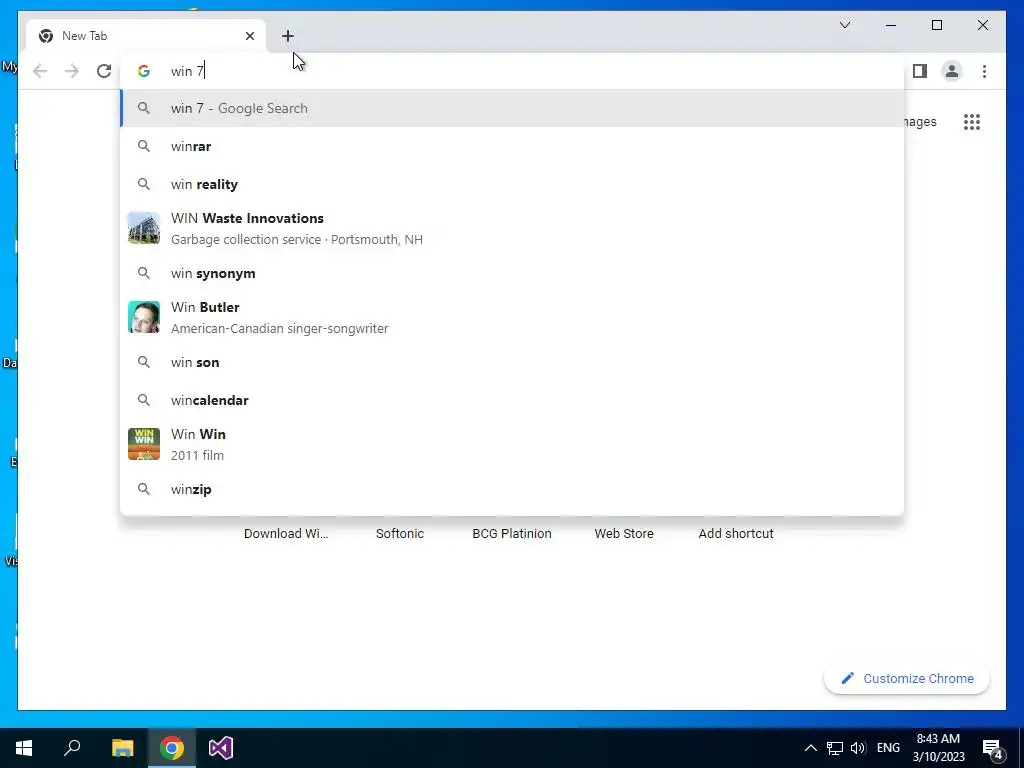Close the New Tab tab
The image size is (1024, 768).
point(249,36)
